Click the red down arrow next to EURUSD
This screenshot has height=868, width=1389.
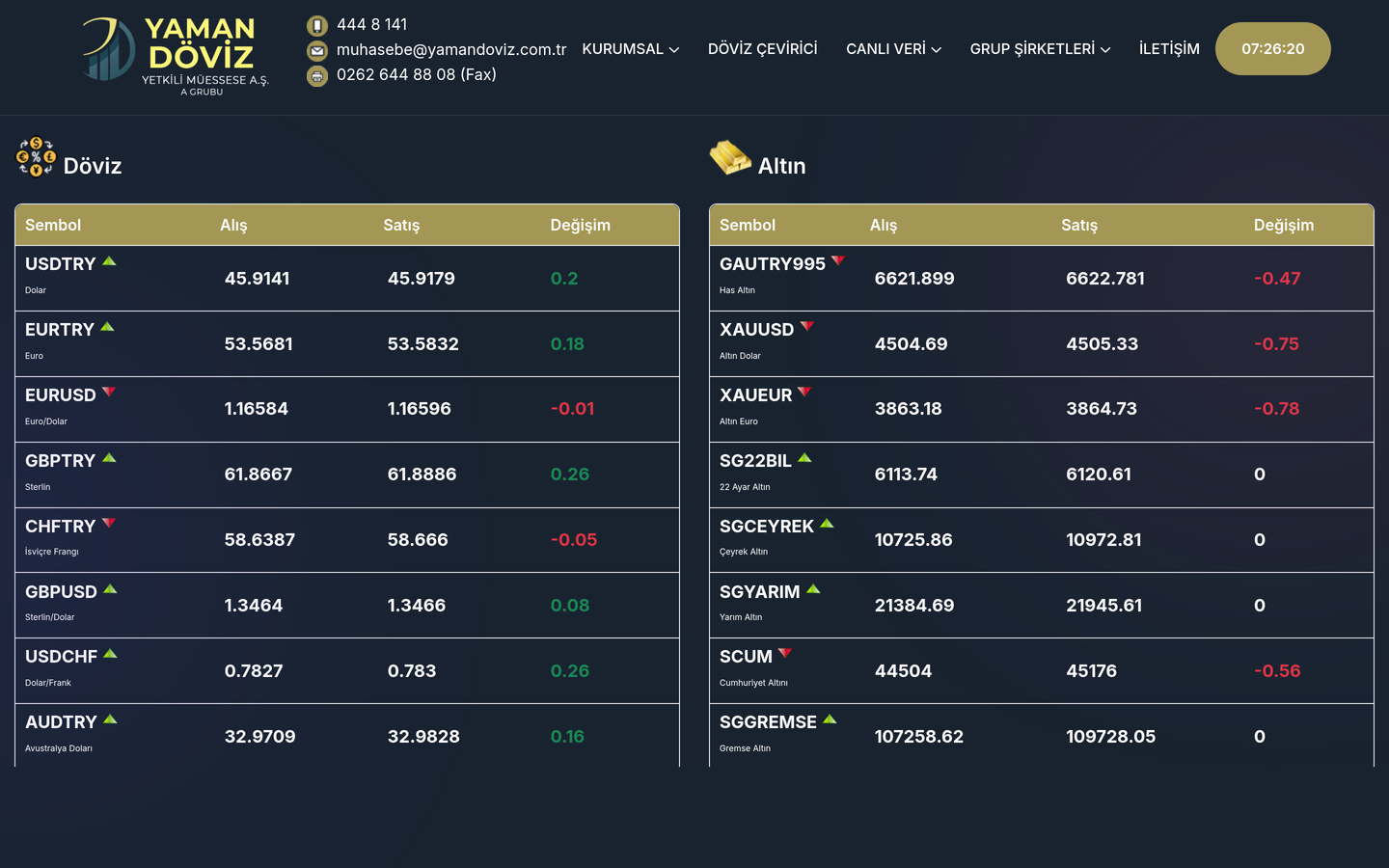[x=109, y=393]
